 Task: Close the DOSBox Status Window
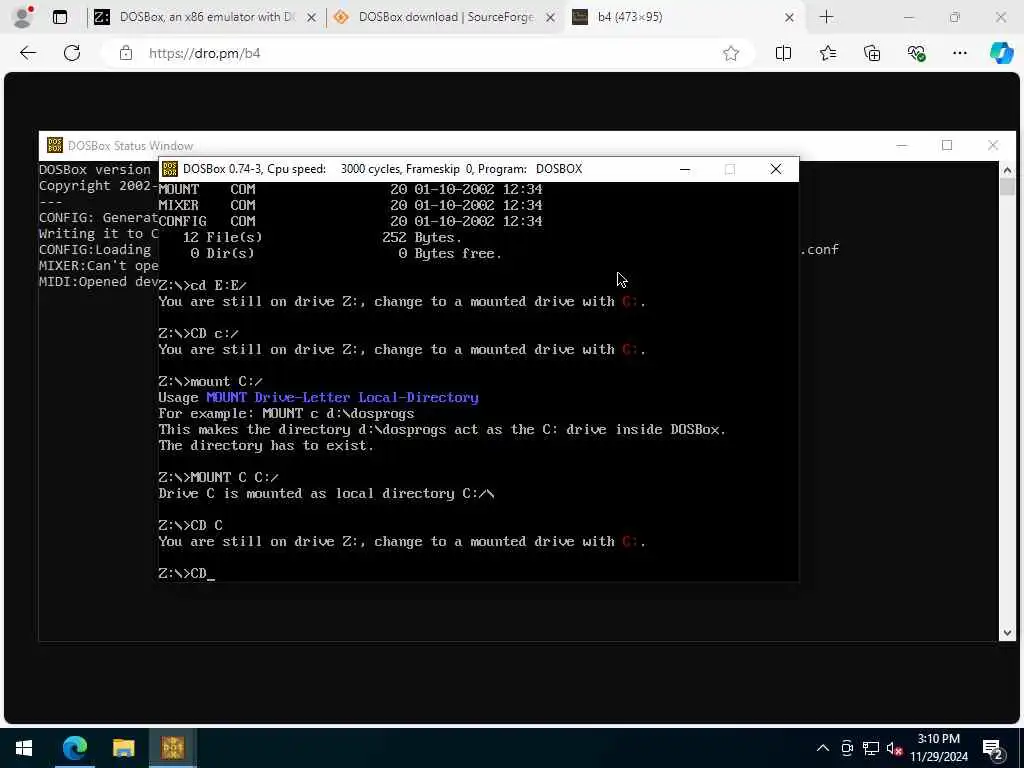(x=993, y=145)
